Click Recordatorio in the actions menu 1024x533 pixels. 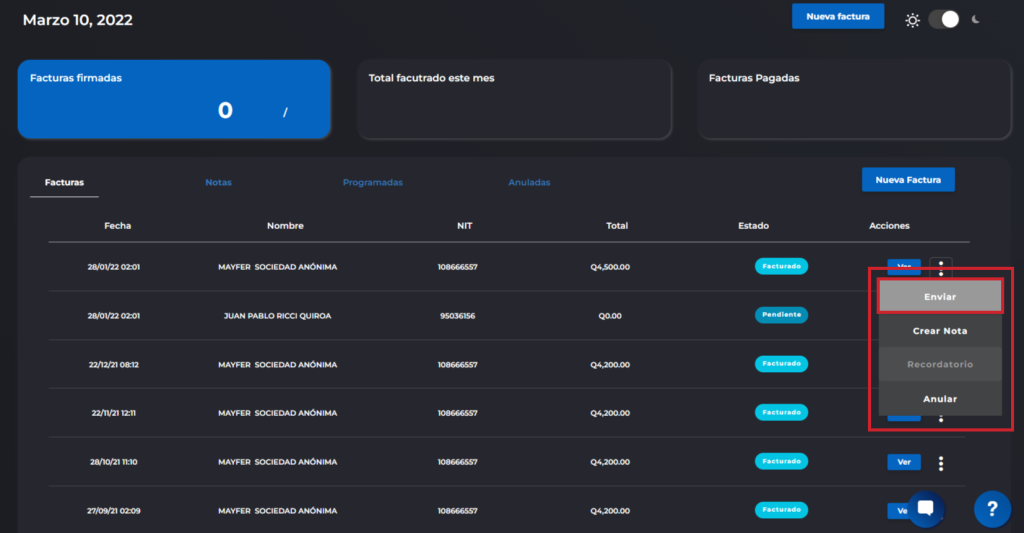click(940, 365)
